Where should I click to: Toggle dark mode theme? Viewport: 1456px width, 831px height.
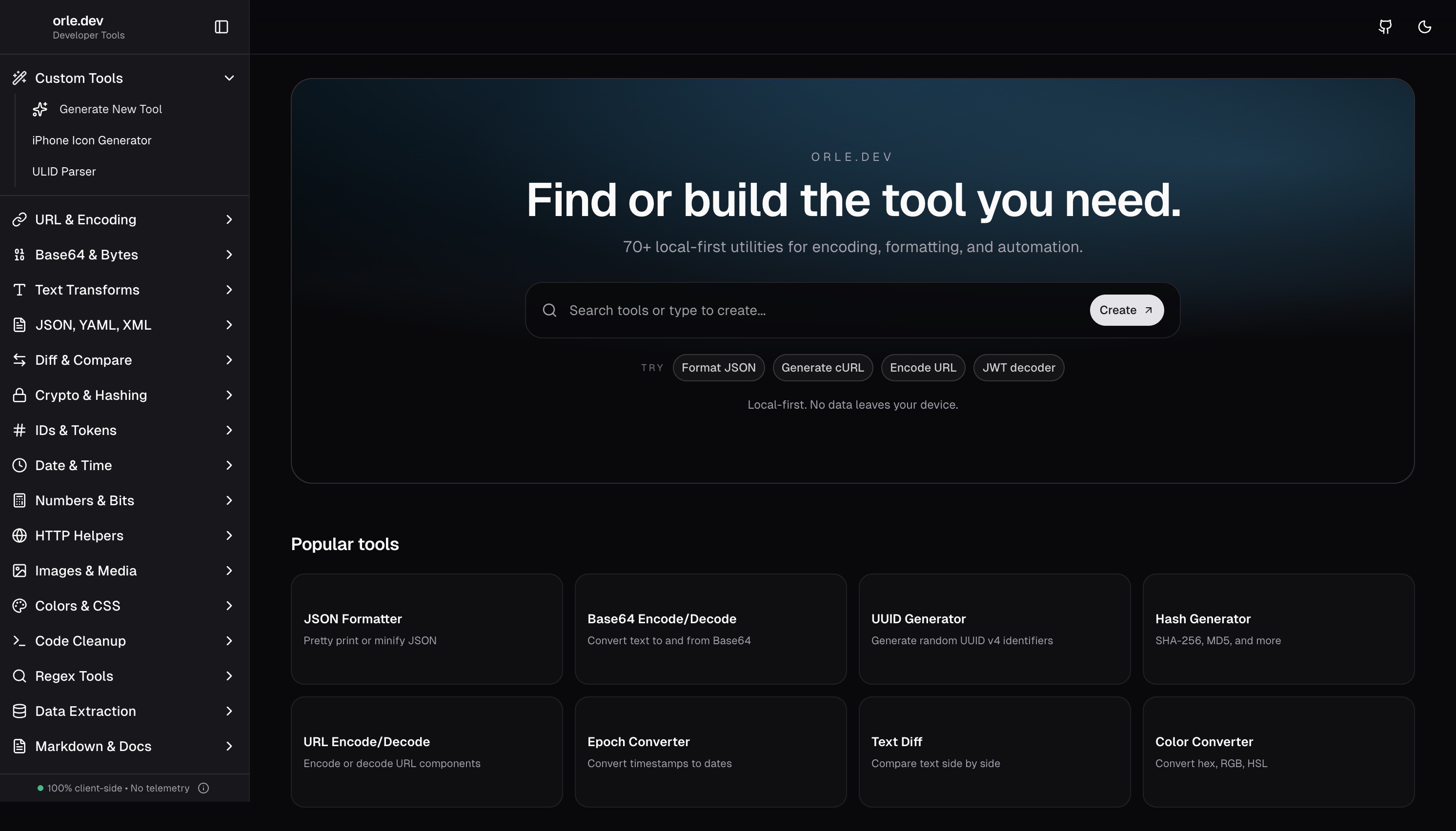click(1424, 27)
